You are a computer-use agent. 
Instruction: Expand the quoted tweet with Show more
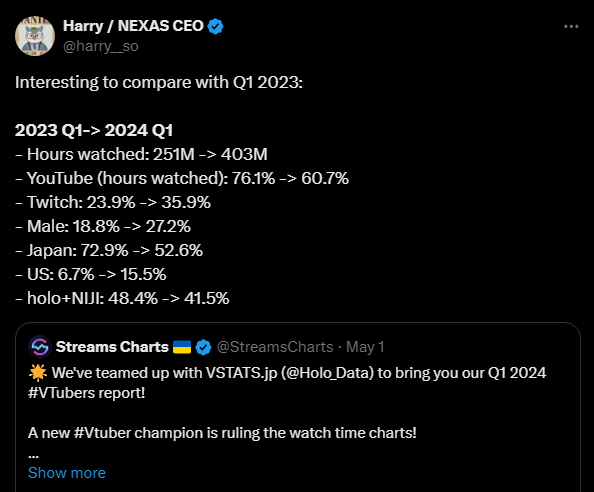67,473
